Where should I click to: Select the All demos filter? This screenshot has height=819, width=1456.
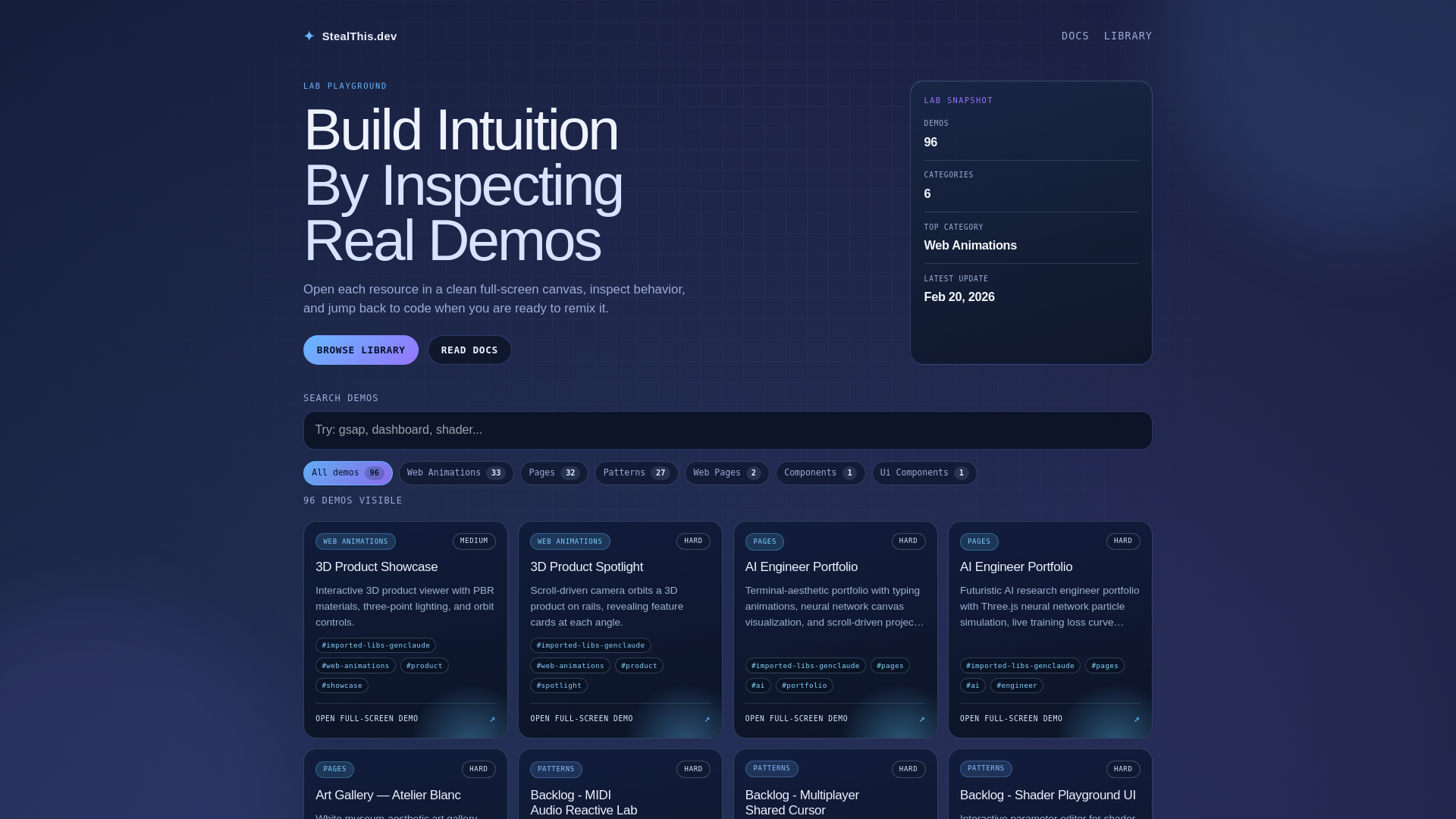coord(348,473)
